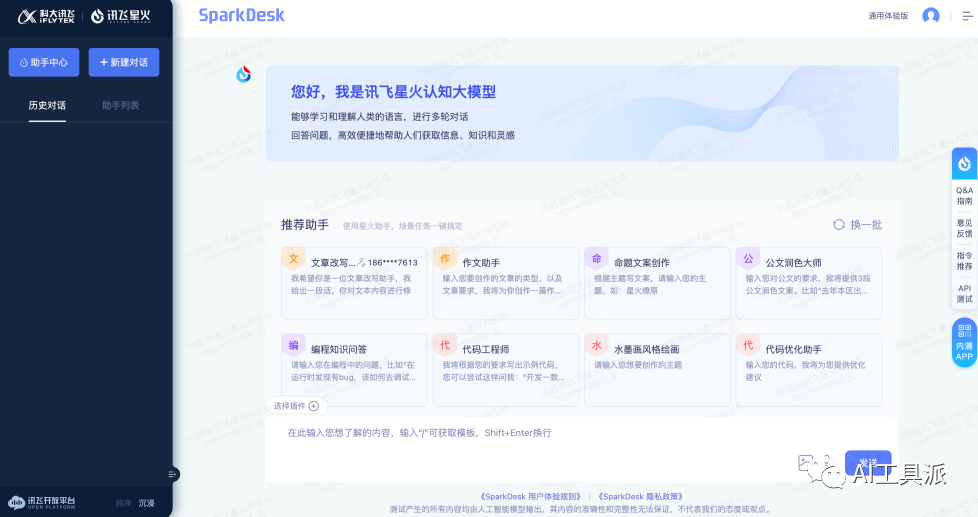
Task: Select the 纯净 display mode
Action: click(x=123, y=503)
